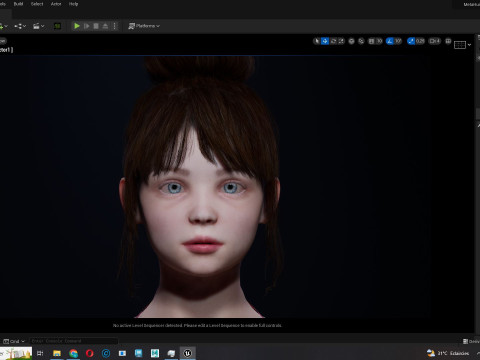Open the Actor menu

(x=56, y=4)
